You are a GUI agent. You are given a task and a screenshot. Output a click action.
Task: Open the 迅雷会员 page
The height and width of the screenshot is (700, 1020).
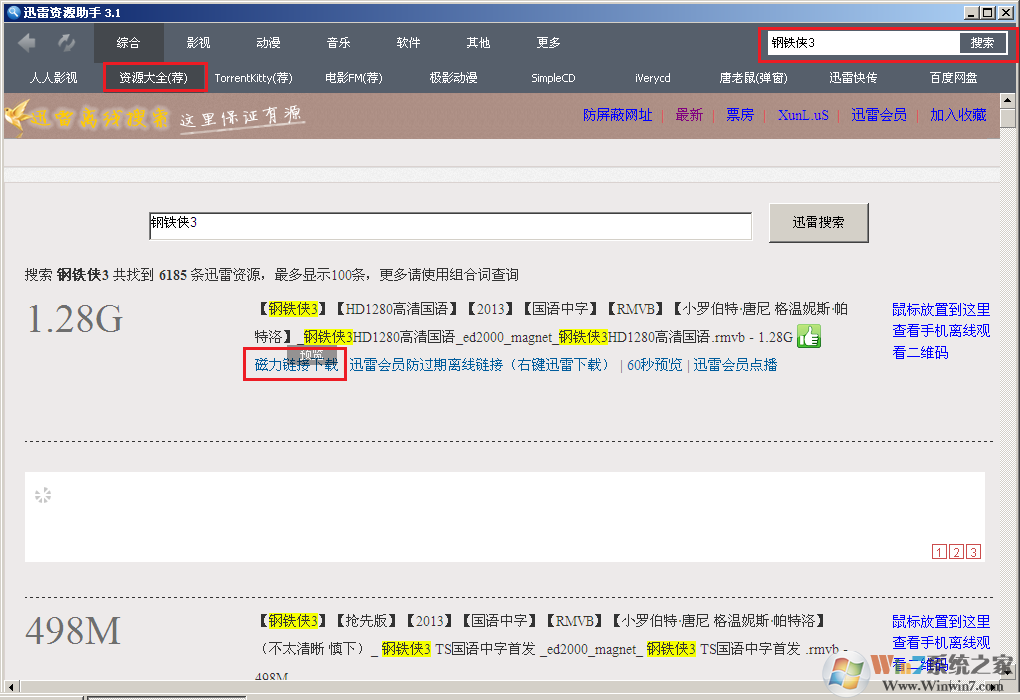click(x=879, y=114)
